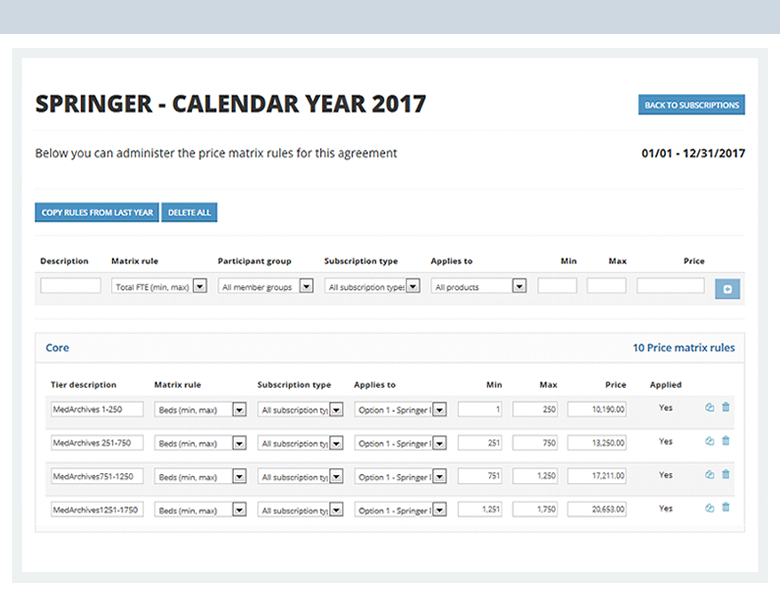
Task: Click the Tier description column header
Action: tap(84, 385)
